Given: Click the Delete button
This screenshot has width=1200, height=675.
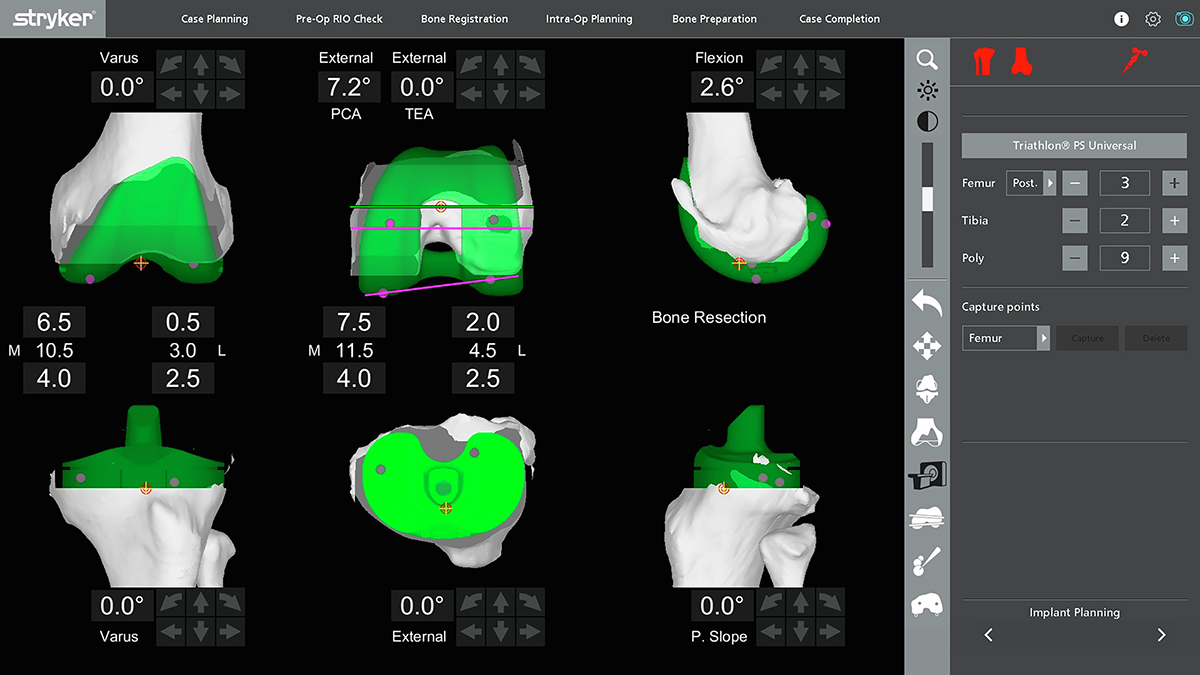Looking at the screenshot, I should [1156, 338].
